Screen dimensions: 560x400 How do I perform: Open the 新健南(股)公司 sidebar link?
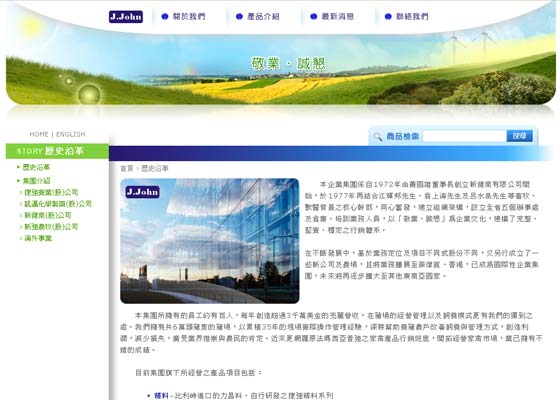[48, 215]
